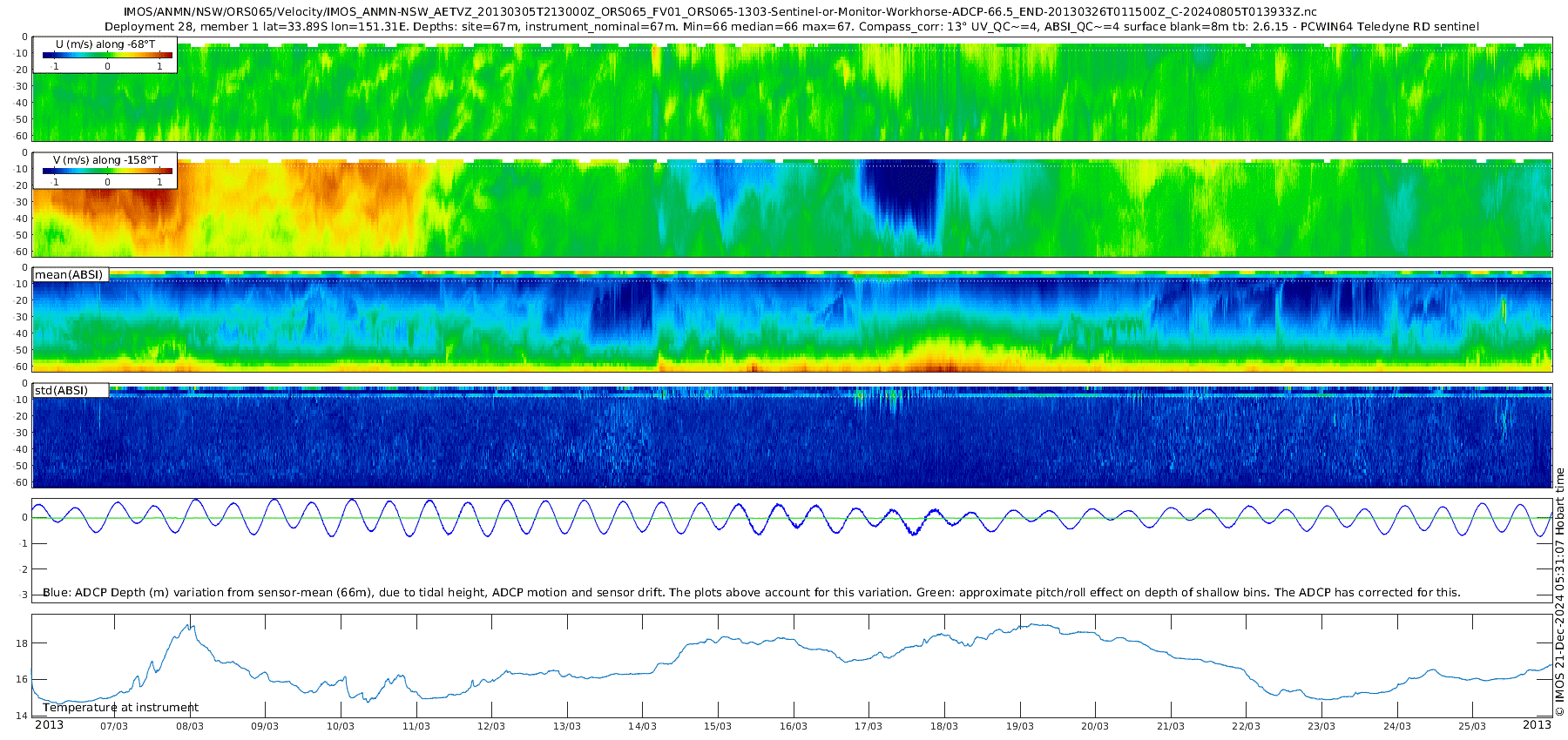Click the 07/03 date tick label
1568x740 pixels.
click(x=114, y=726)
